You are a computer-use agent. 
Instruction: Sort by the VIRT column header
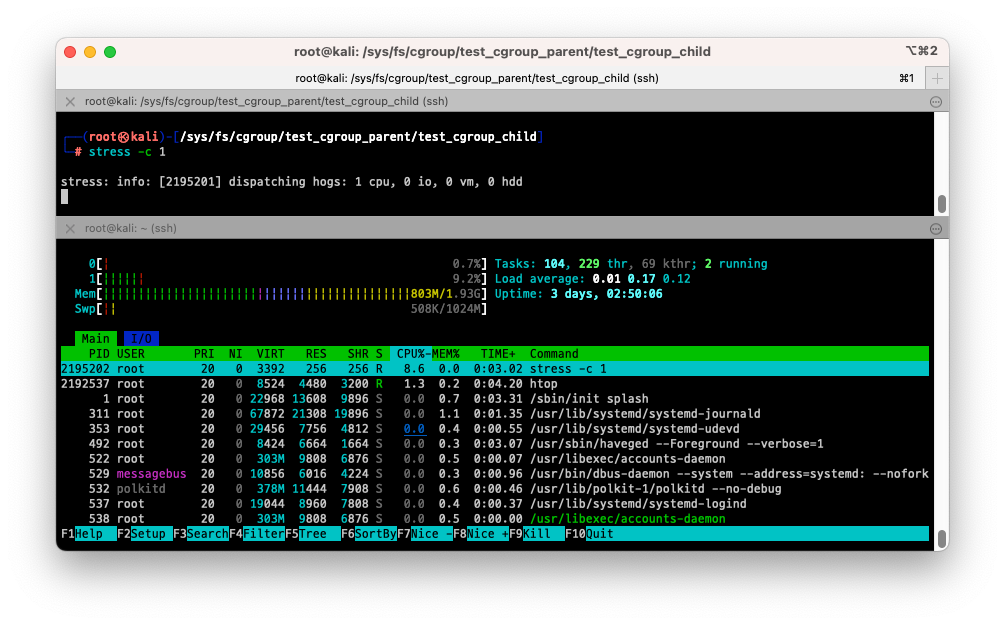pyautogui.click(x=270, y=354)
